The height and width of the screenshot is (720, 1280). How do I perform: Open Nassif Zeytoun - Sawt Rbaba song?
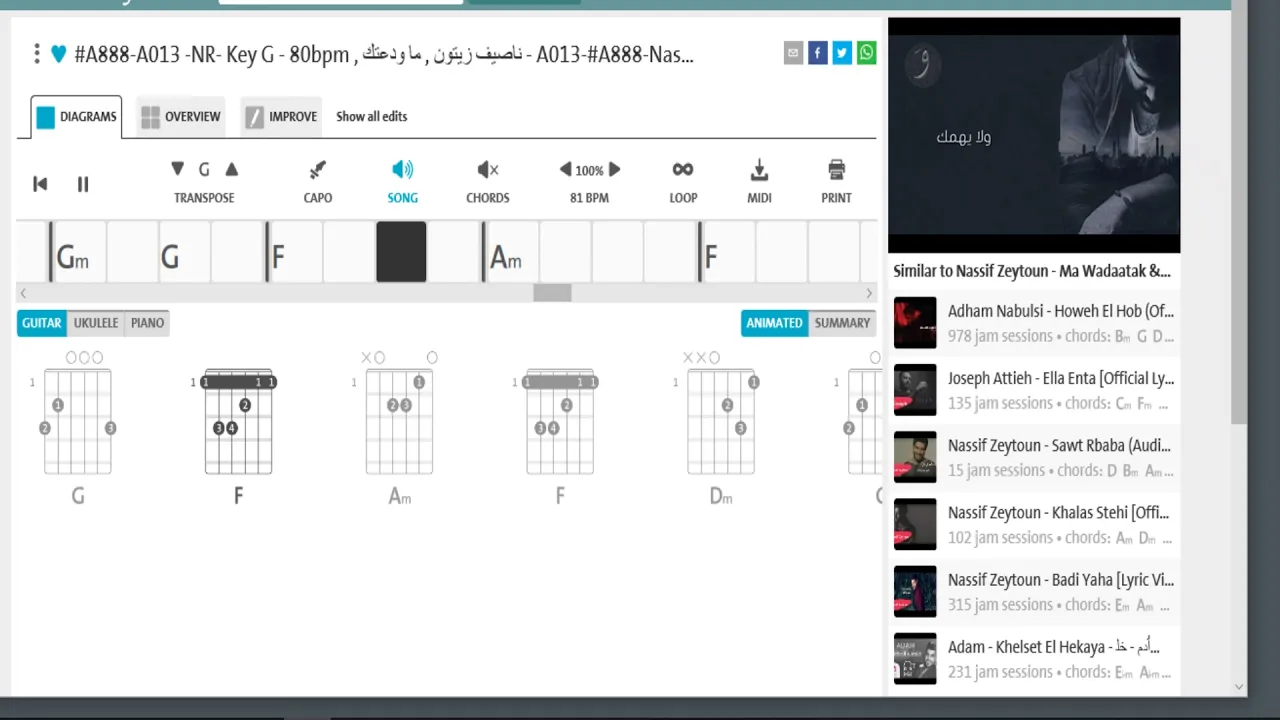click(x=1058, y=445)
